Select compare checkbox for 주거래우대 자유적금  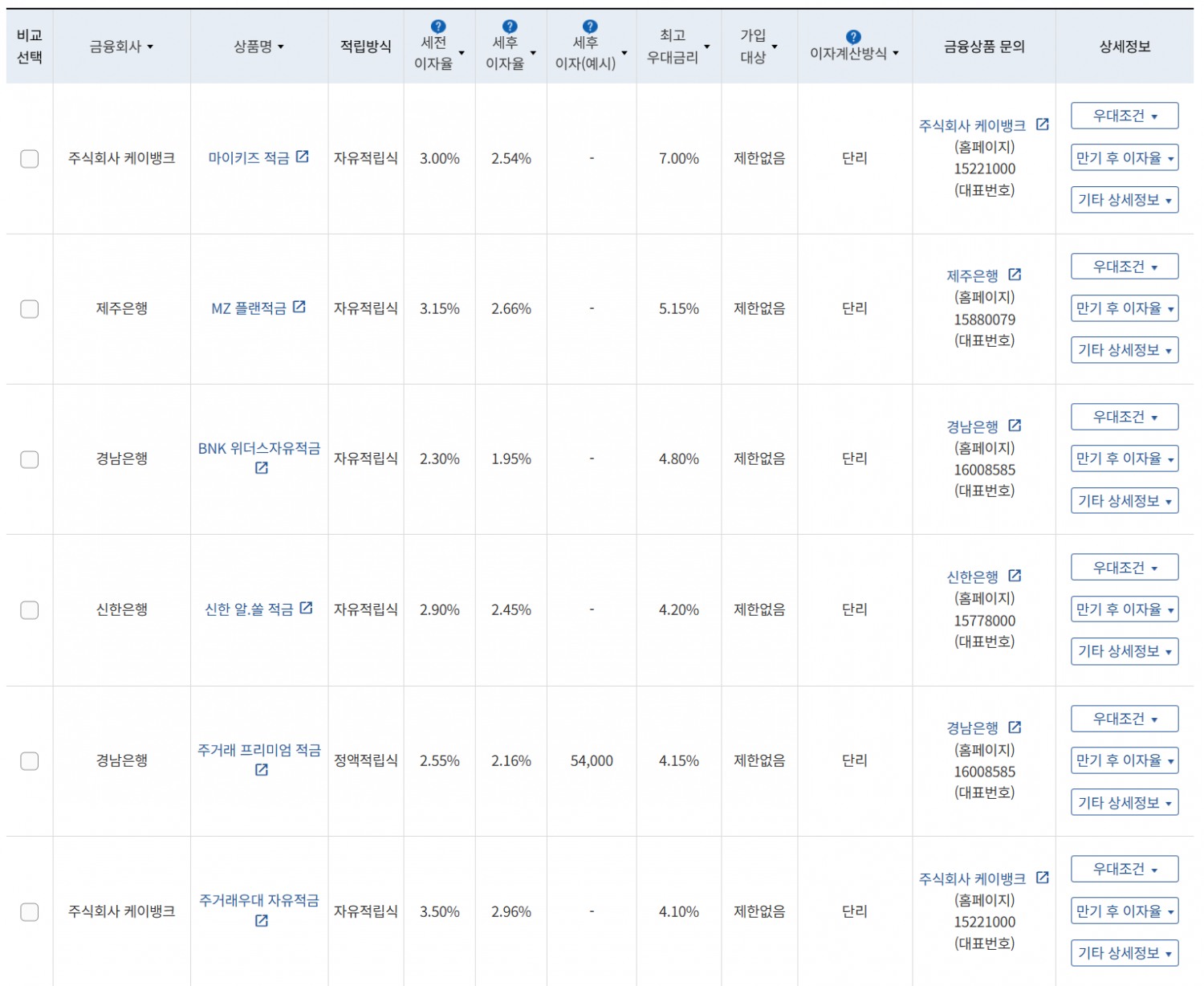click(30, 912)
